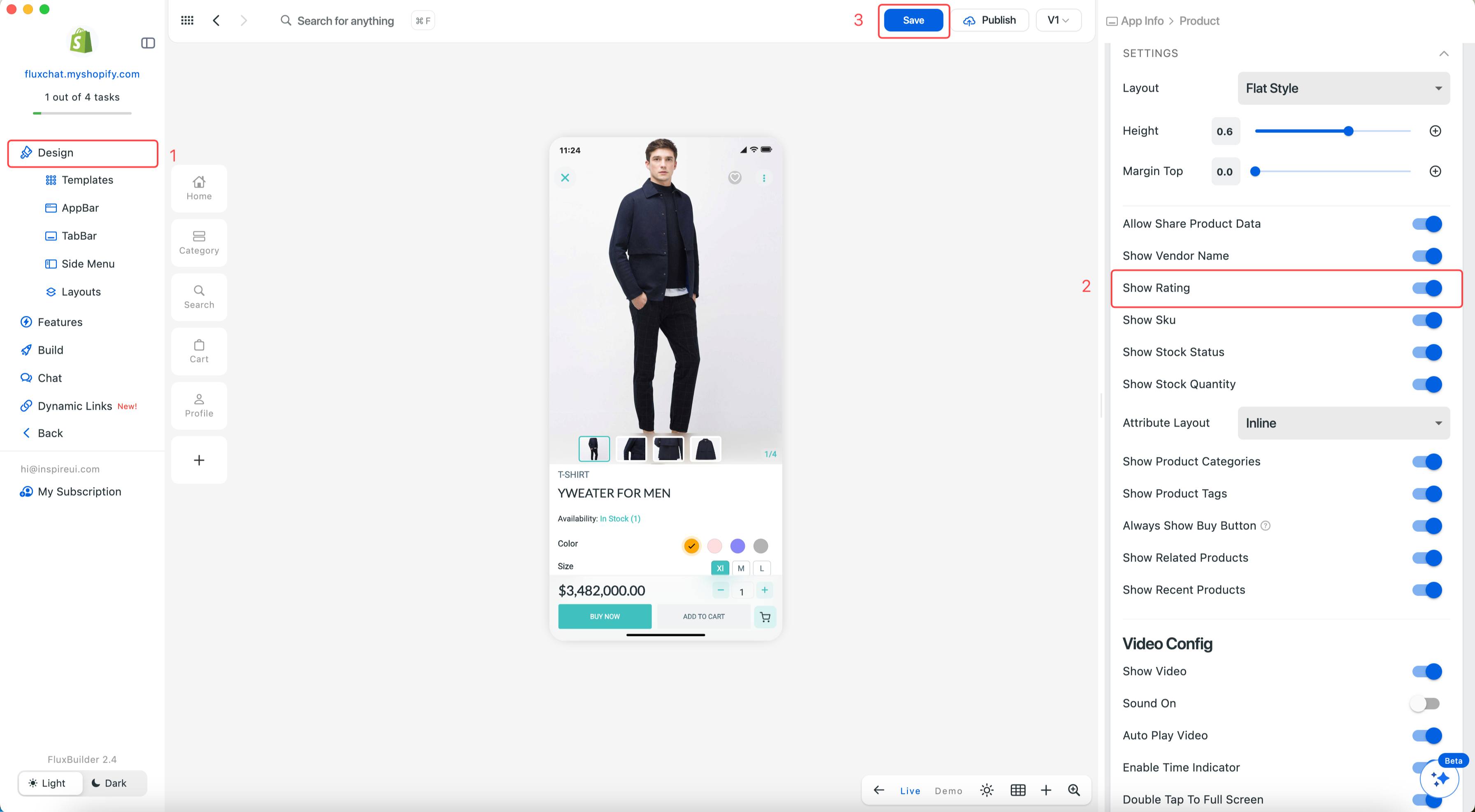Open the fluxchat.myshopify.com link
The height and width of the screenshot is (812, 1475).
tap(82, 74)
